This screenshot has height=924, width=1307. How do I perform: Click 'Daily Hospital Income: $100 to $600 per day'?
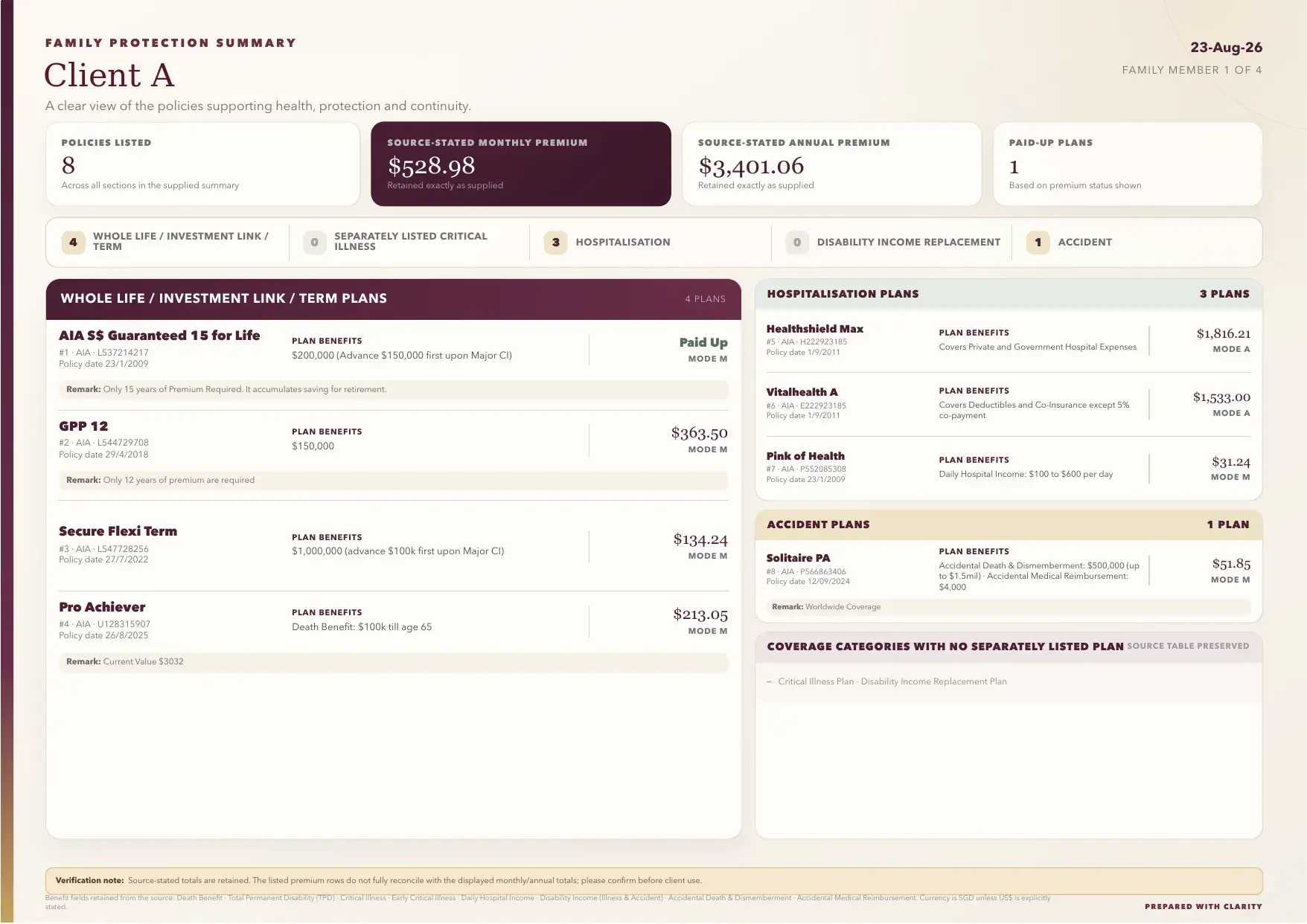1026,474
